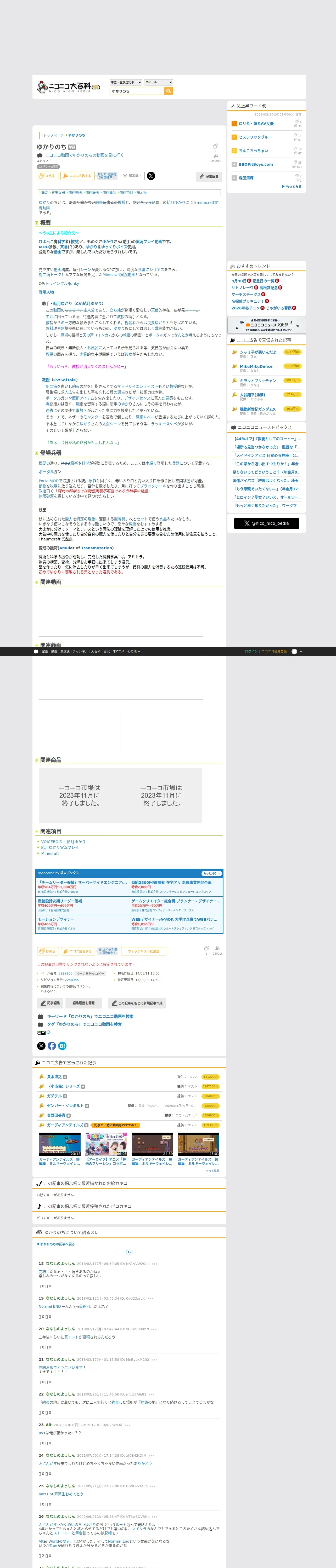Click the Minecraft related item link
336x1568 pixels.
(50, 854)
